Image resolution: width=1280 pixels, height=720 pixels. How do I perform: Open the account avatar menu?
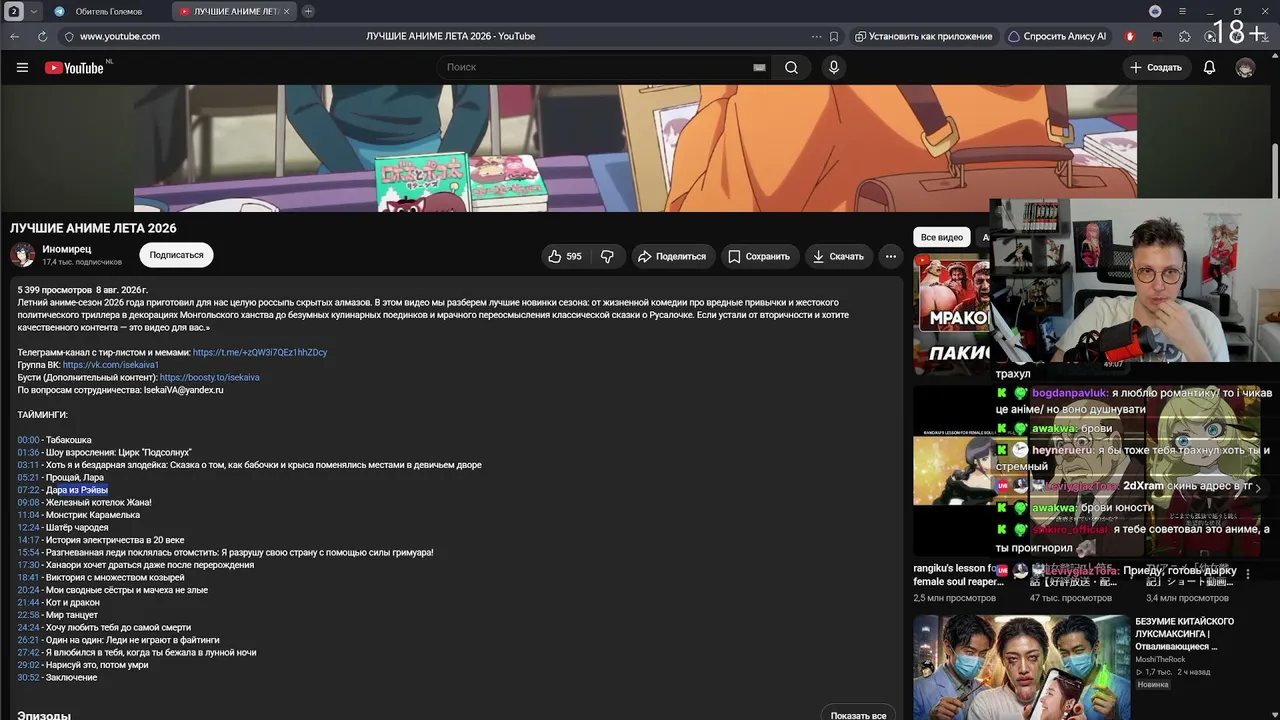pyautogui.click(x=1245, y=68)
